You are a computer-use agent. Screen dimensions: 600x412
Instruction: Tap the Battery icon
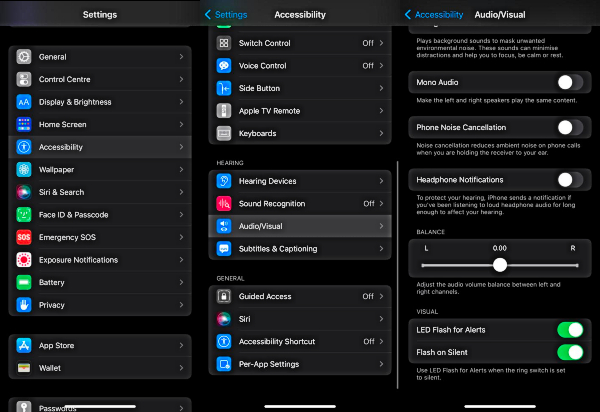coord(24,282)
